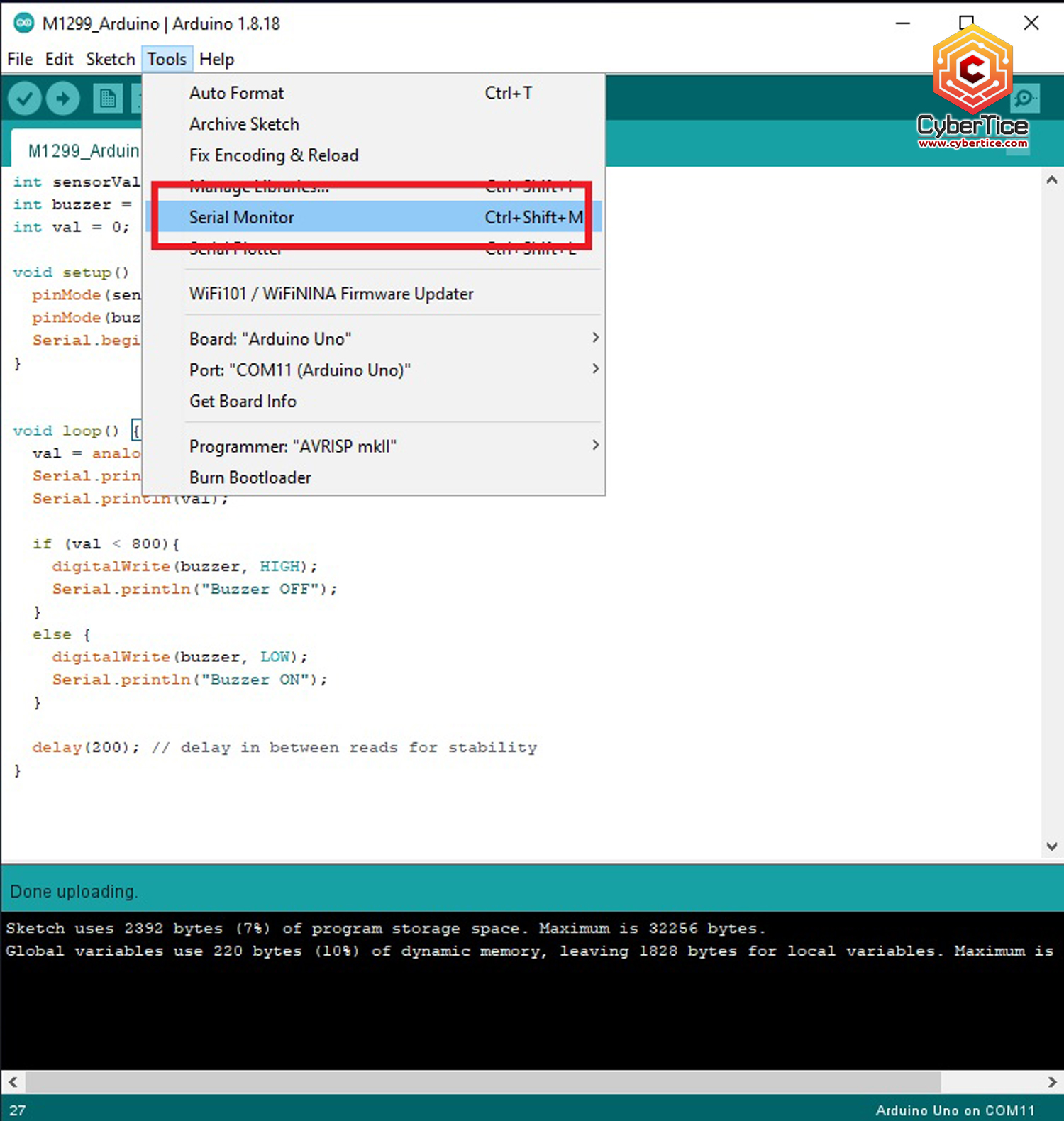Click console horizontal scroll left arrow
This screenshot has height=1121, width=1064.
click(13, 1082)
